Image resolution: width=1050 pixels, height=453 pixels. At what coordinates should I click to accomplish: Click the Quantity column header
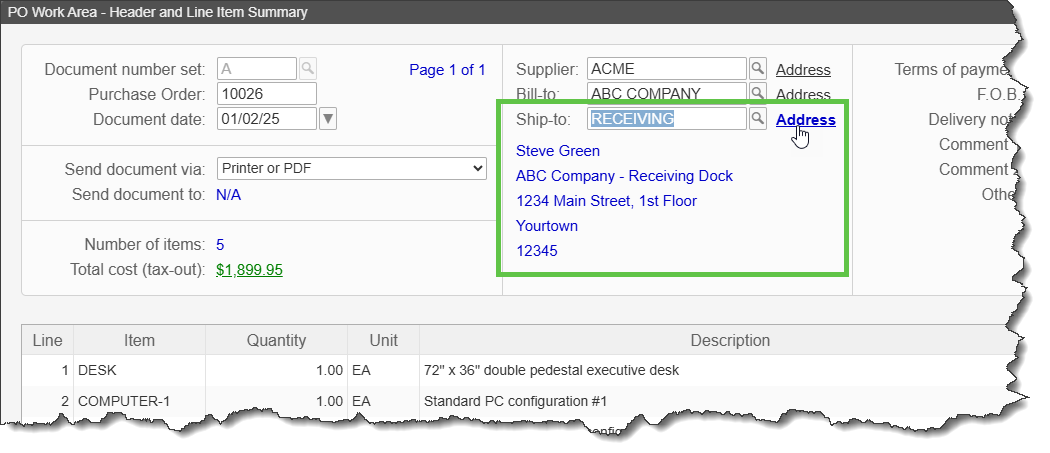[276, 341]
